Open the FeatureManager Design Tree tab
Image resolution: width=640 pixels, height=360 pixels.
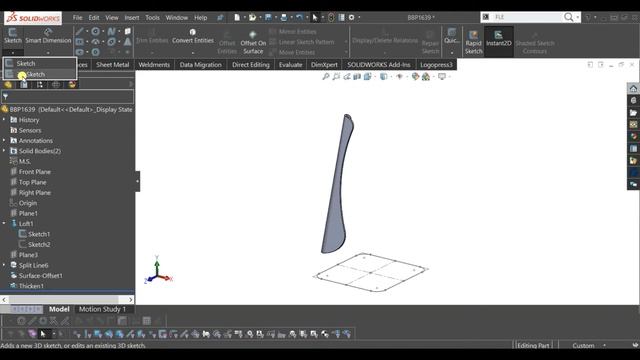(8, 84)
